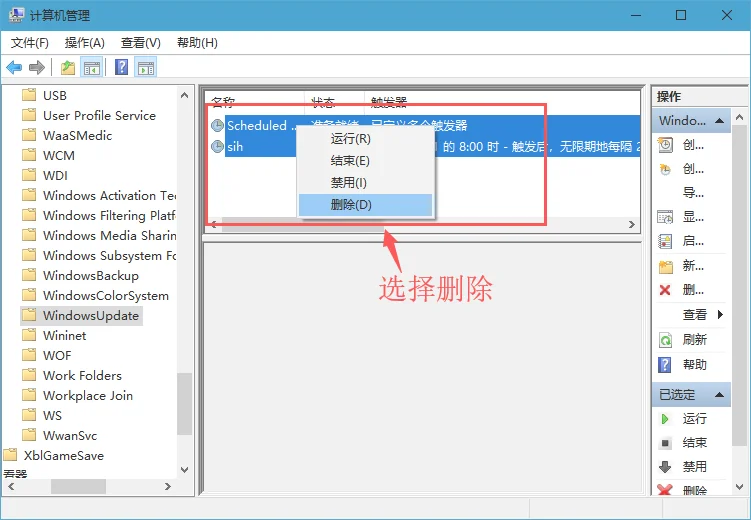Click the red X delete folder icon
The width and height of the screenshot is (751, 520).
(x=665, y=290)
